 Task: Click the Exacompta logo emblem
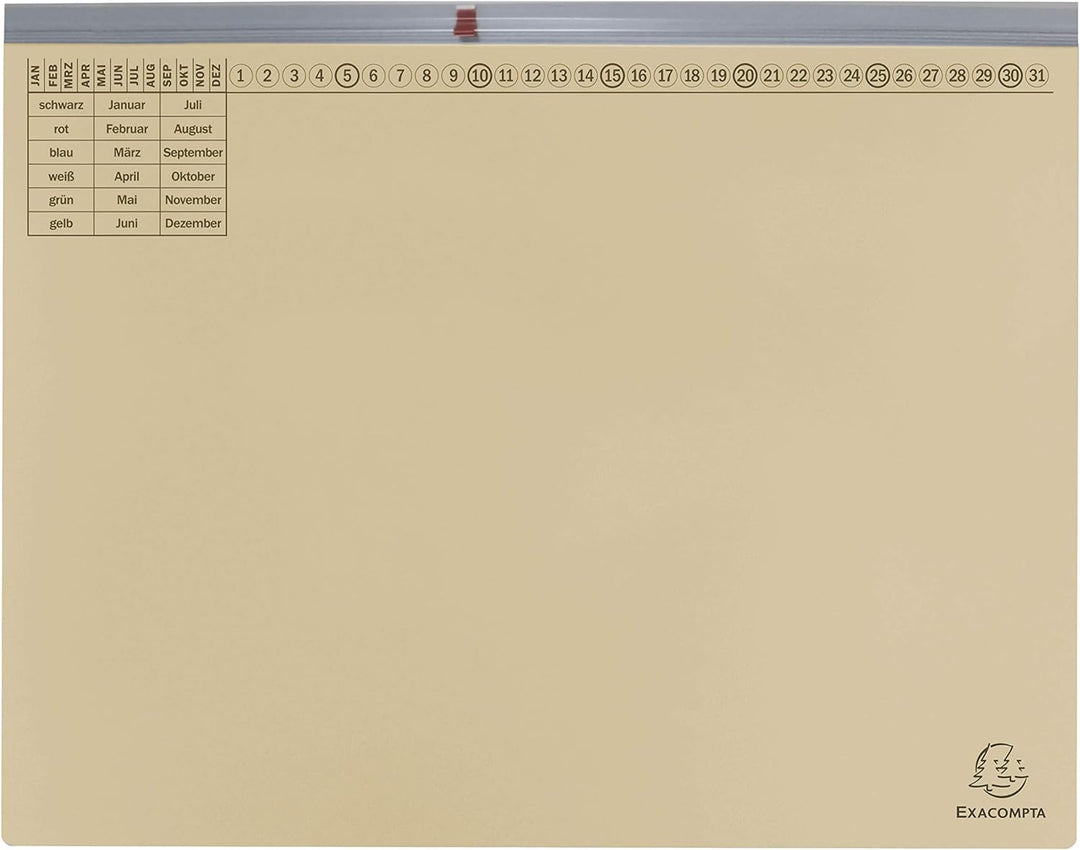(998, 771)
